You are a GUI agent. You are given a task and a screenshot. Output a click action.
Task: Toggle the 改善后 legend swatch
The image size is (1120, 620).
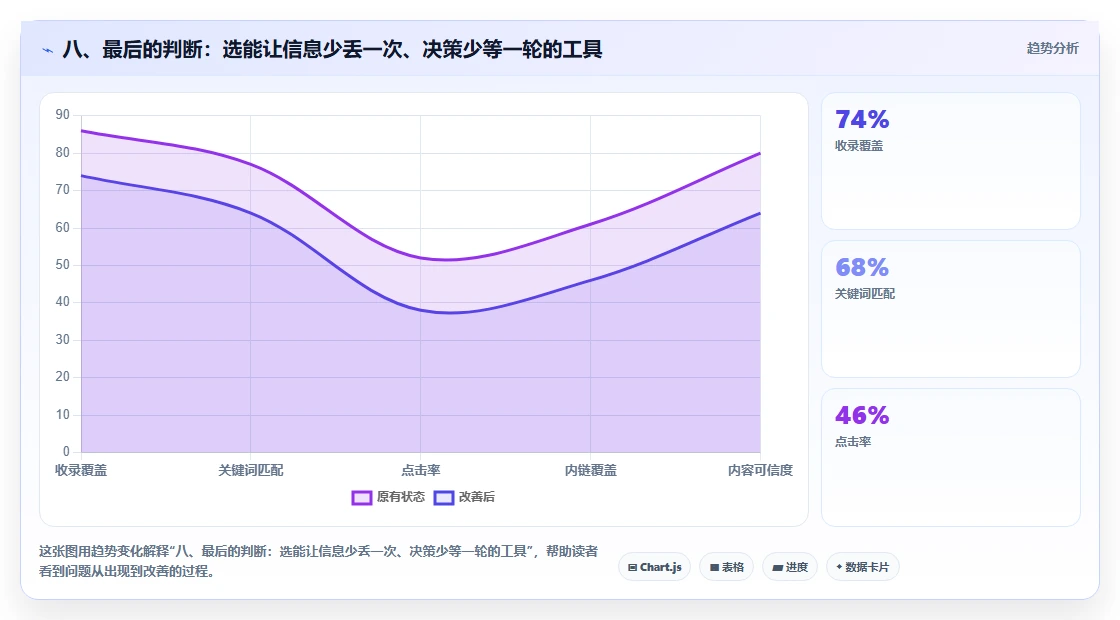pyautogui.click(x=444, y=497)
